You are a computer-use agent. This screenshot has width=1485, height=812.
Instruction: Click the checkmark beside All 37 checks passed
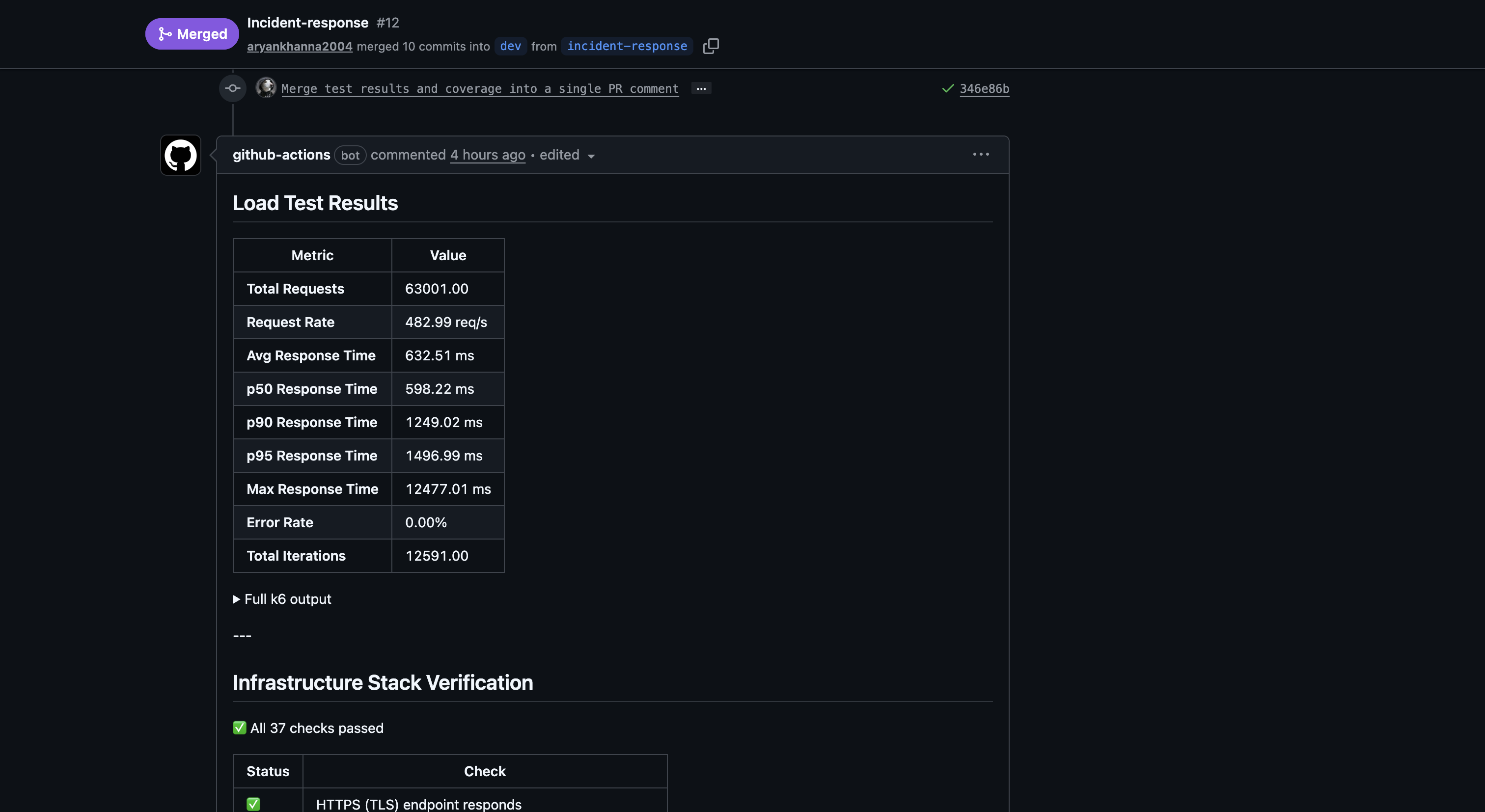click(x=239, y=727)
